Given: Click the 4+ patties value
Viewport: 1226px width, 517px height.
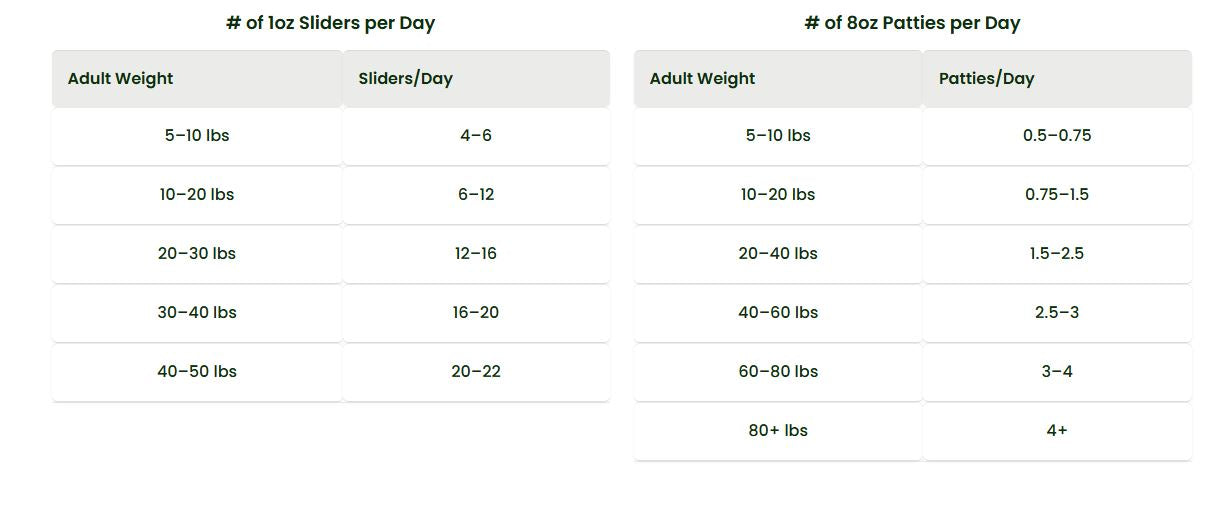Looking at the screenshot, I should [1057, 431].
